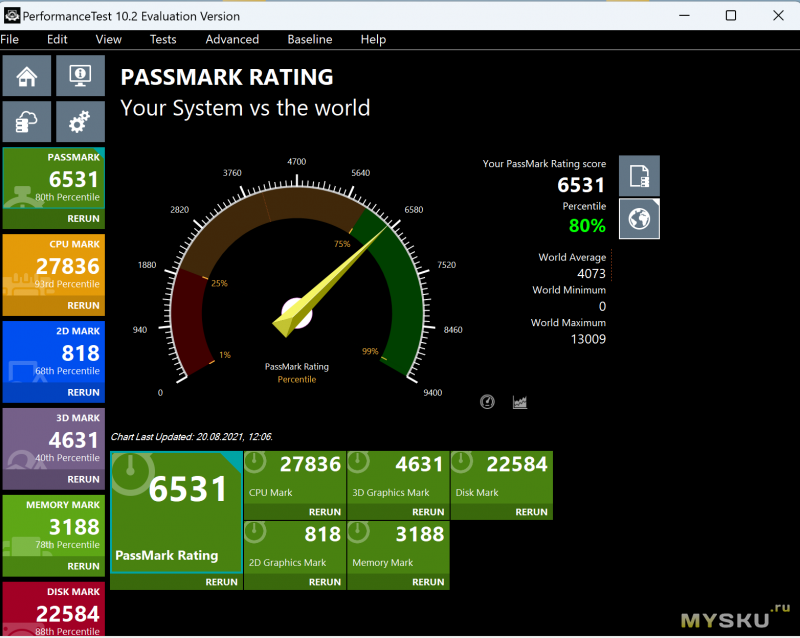
Task: Click the PerformanceTest app icon in title bar
Action: click(x=12, y=16)
